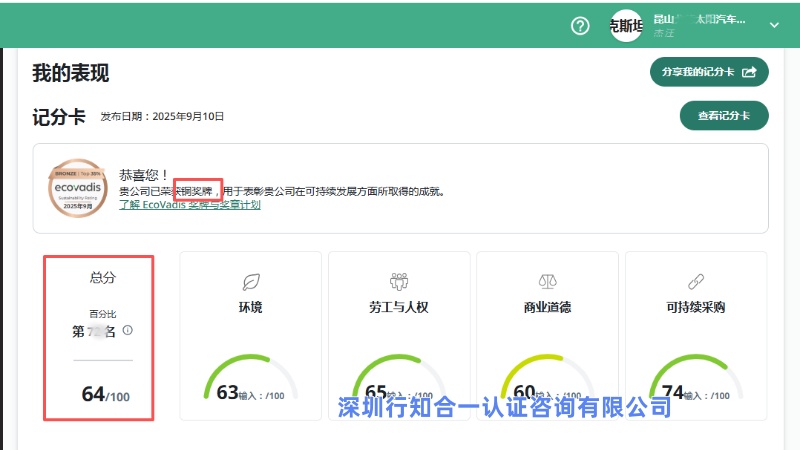Click the 环境 score gauge showing 63
This screenshot has width=800, height=450.
[250, 383]
